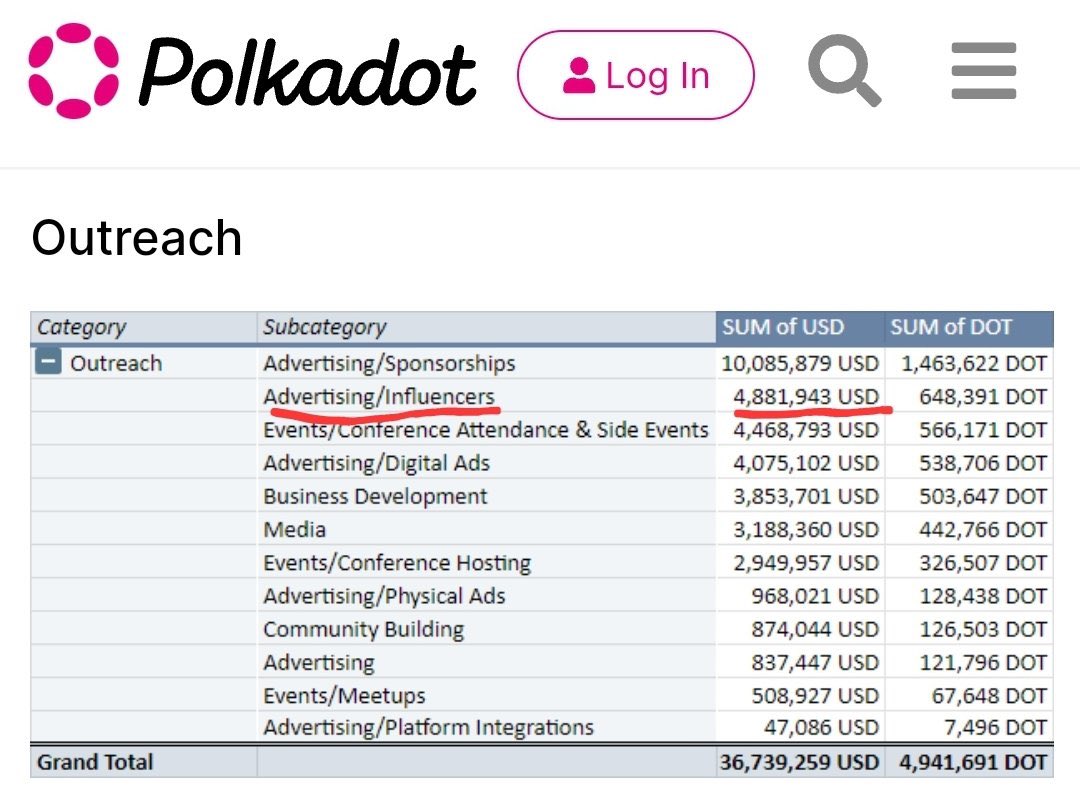Select the 4,468,793 USD value
1080x785 pixels.
coord(806,430)
